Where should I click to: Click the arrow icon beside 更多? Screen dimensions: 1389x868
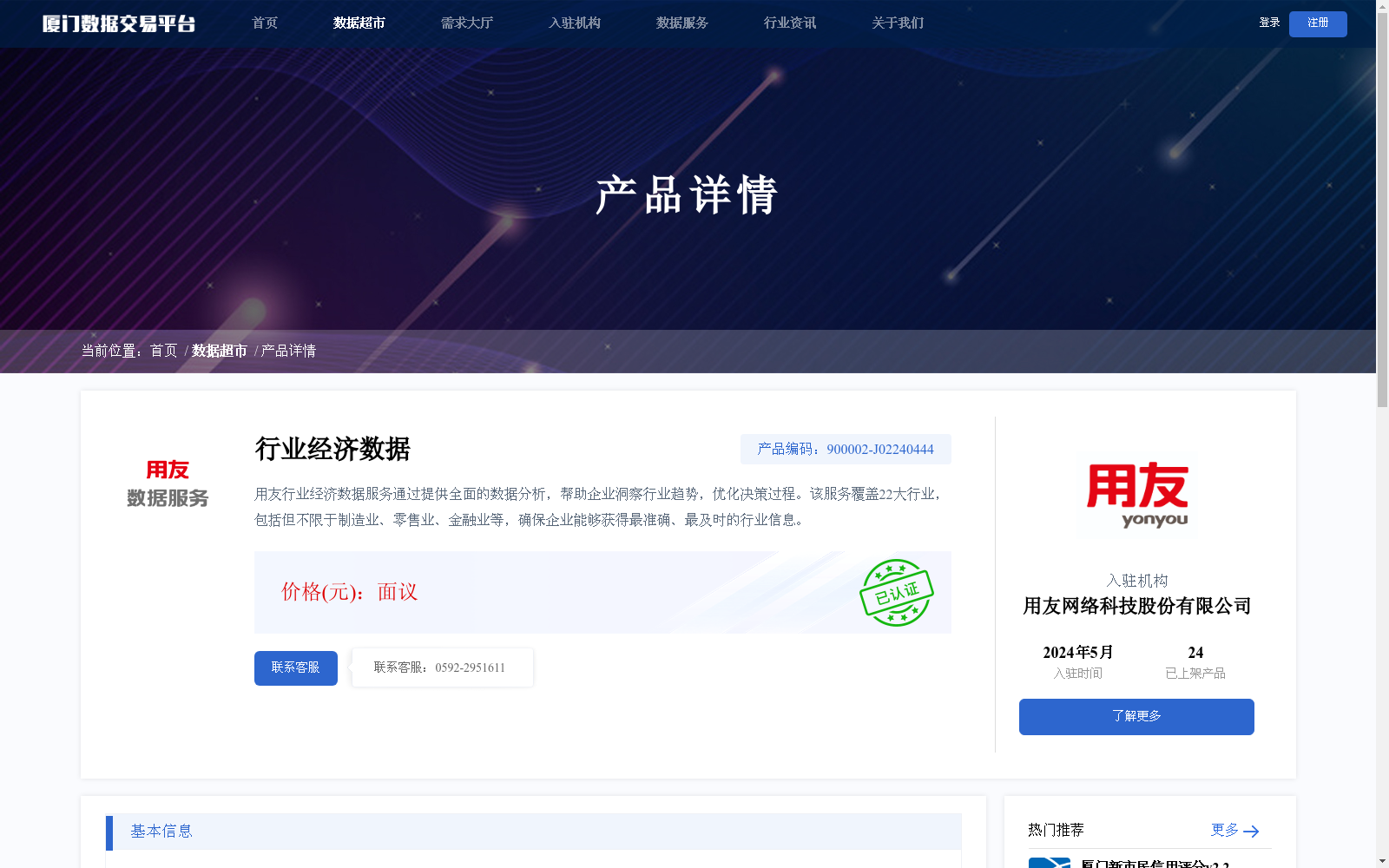(x=1251, y=832)
